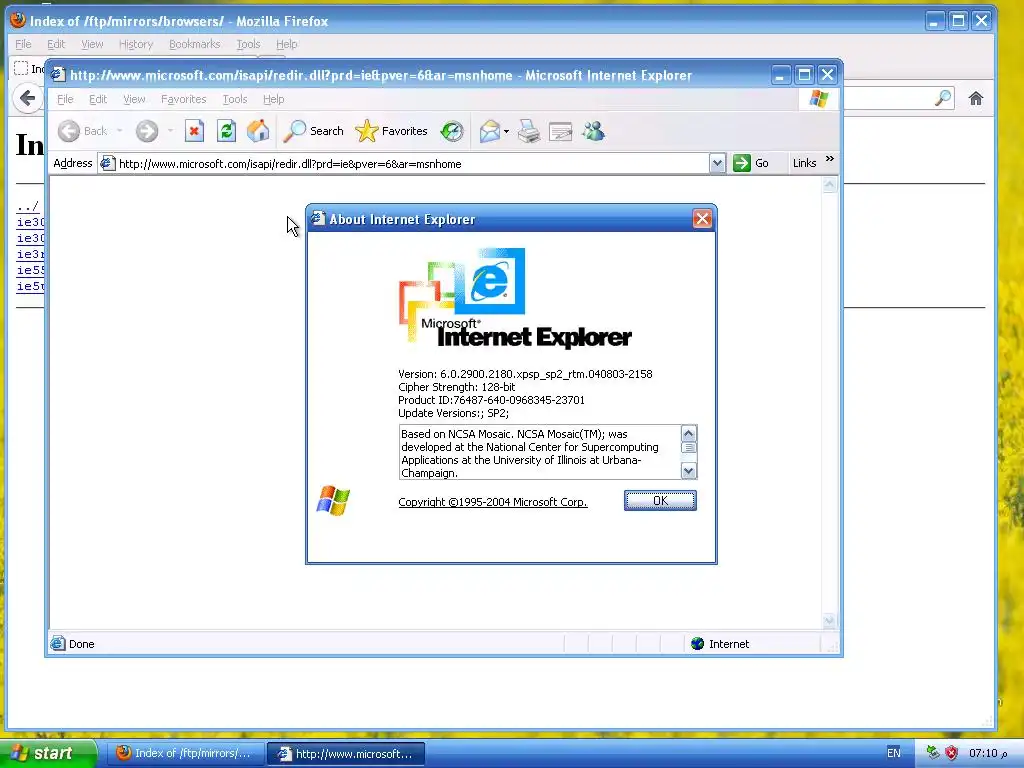Click the EN language indicator
1024x768 pixels.
pyautogui.click(x=893, y=753)
